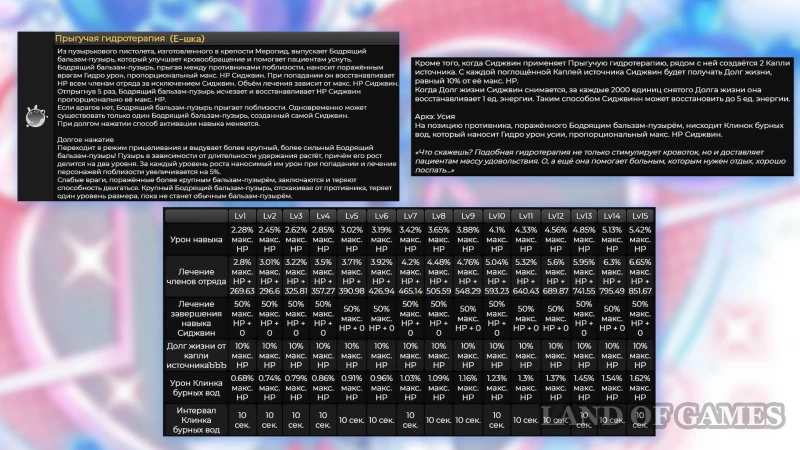Click the "Урон навыка" row label

click(x=197, y=238)
